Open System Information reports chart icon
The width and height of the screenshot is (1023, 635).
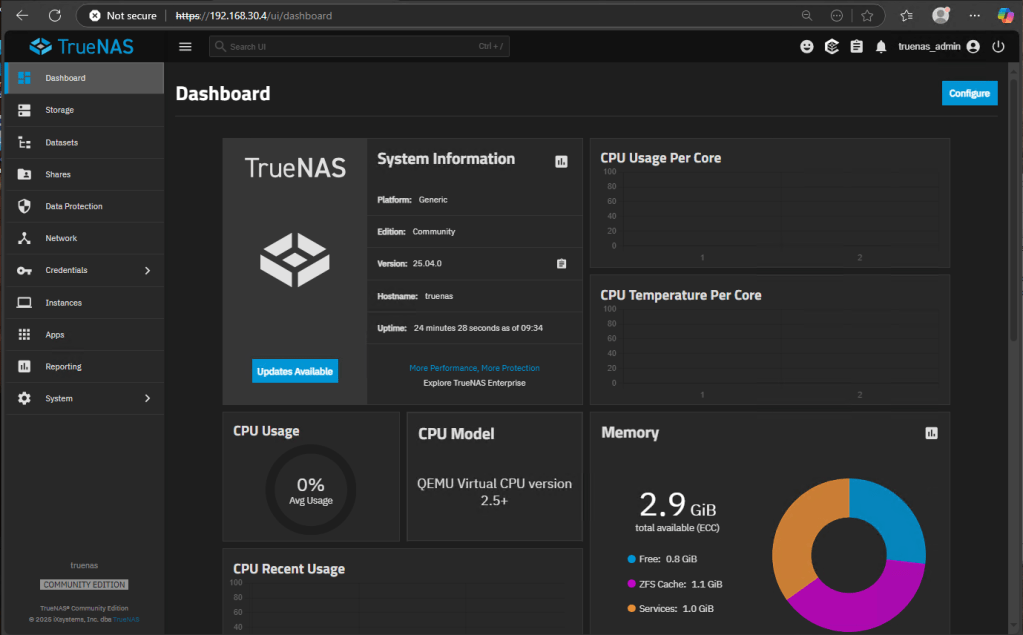pos(561,161)
